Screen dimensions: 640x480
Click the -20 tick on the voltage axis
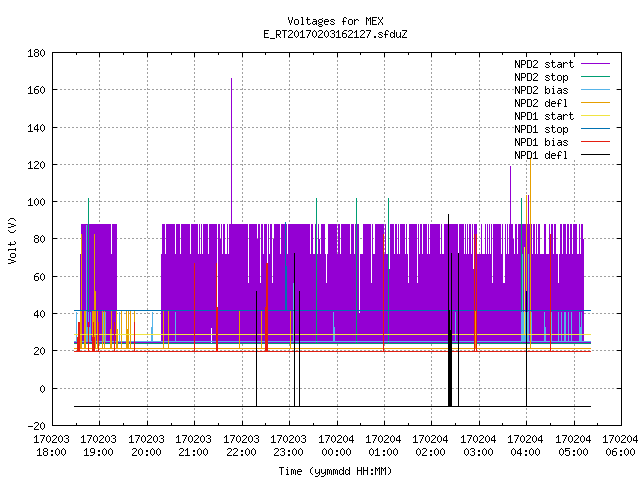pos(36,426)
